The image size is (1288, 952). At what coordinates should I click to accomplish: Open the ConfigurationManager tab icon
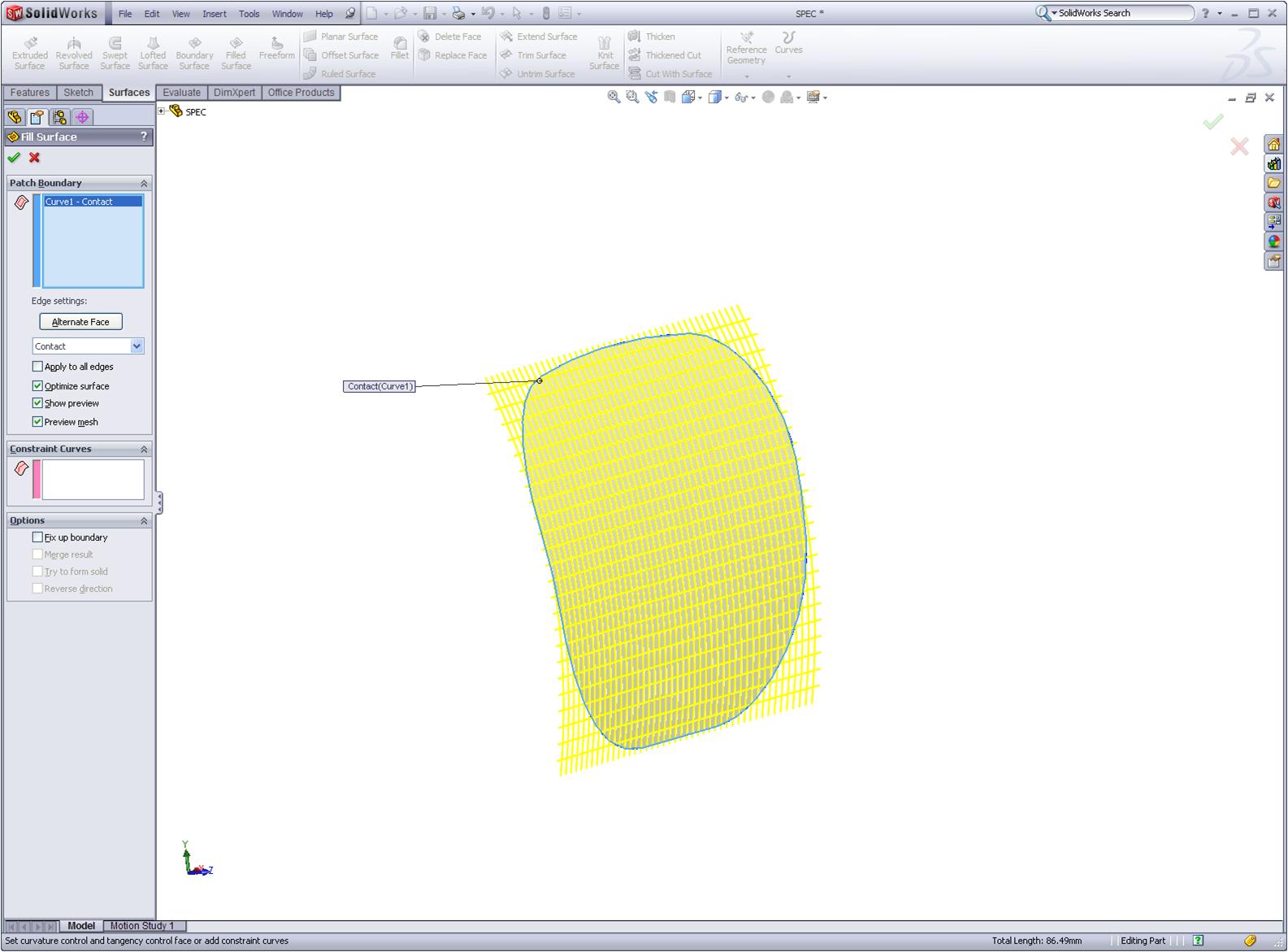point(60,117)
